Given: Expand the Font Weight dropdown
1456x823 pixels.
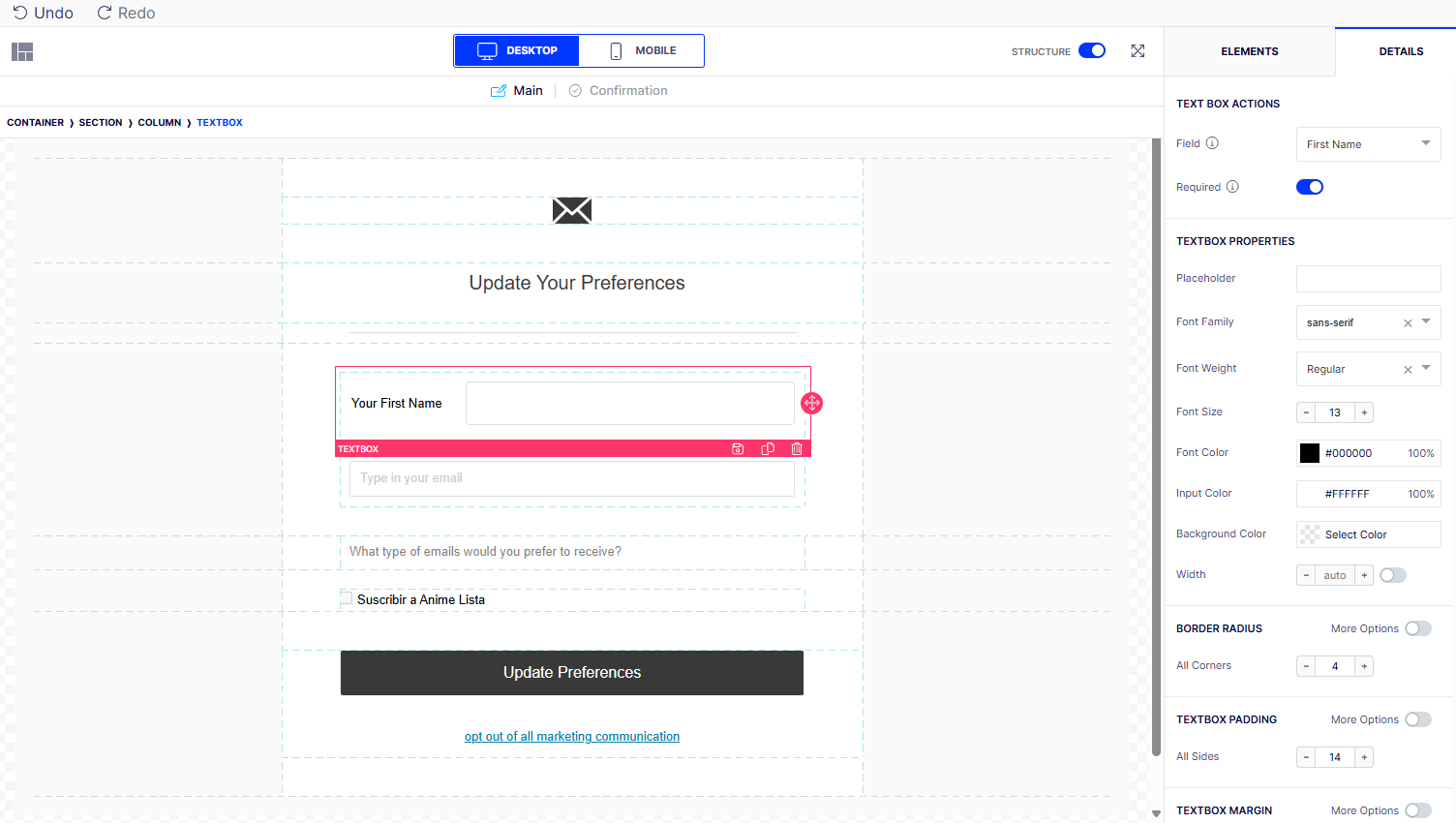Looking at the screenshot, I should pos(1426,368).
